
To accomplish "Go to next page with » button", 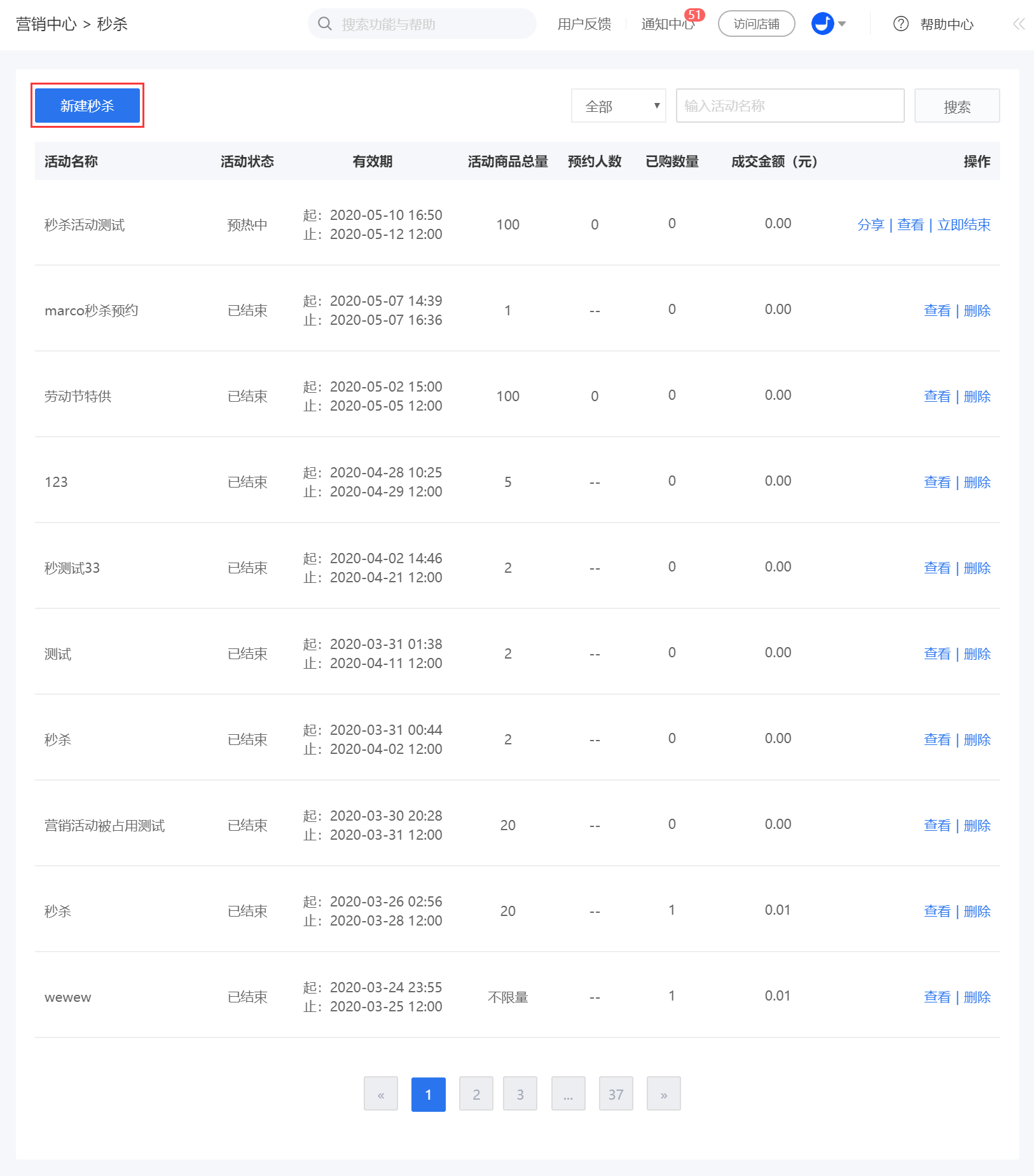I will (663, 1094).
